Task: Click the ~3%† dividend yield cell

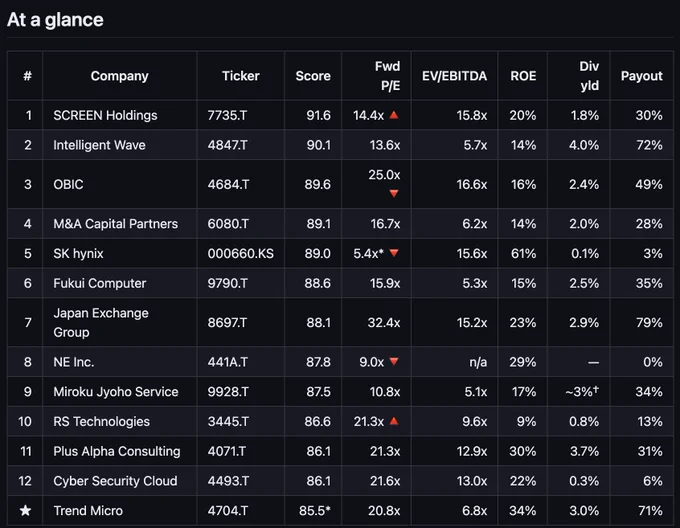Action: 582,391
